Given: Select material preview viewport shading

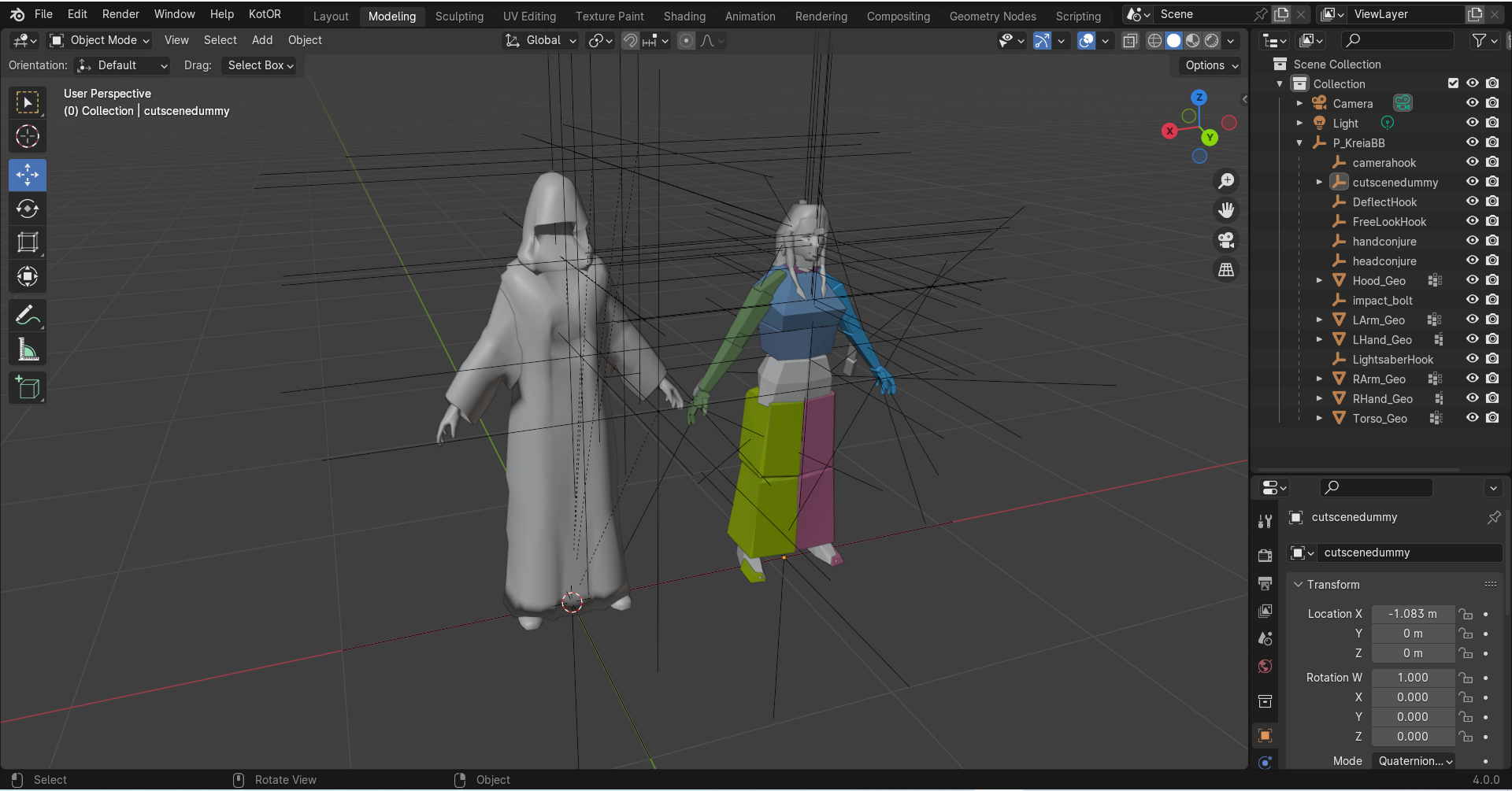Looking at the screenshot, I should click(1193, 40).
